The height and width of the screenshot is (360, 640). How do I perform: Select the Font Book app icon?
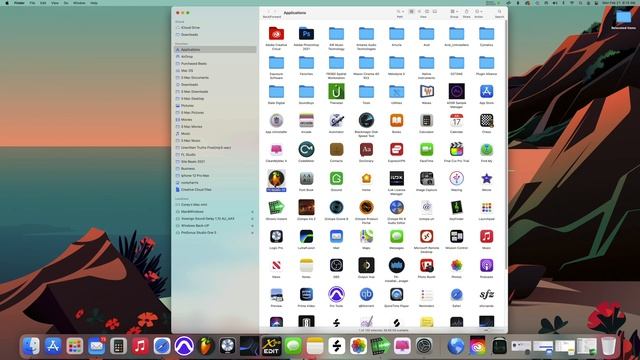(306, 178)
